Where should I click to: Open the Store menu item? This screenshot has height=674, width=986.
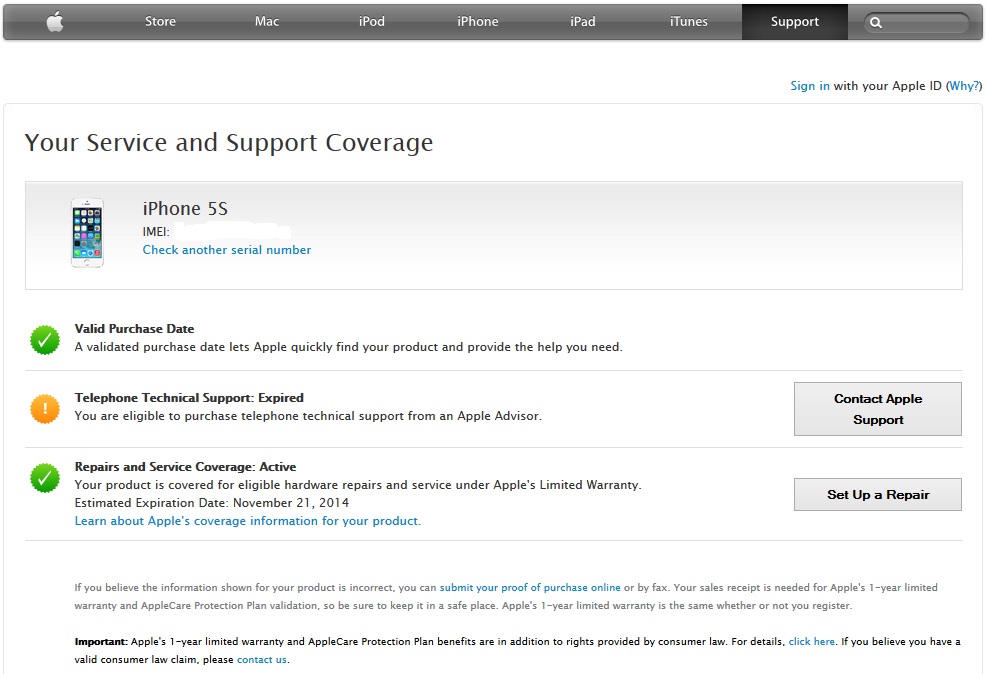[160, 21]
